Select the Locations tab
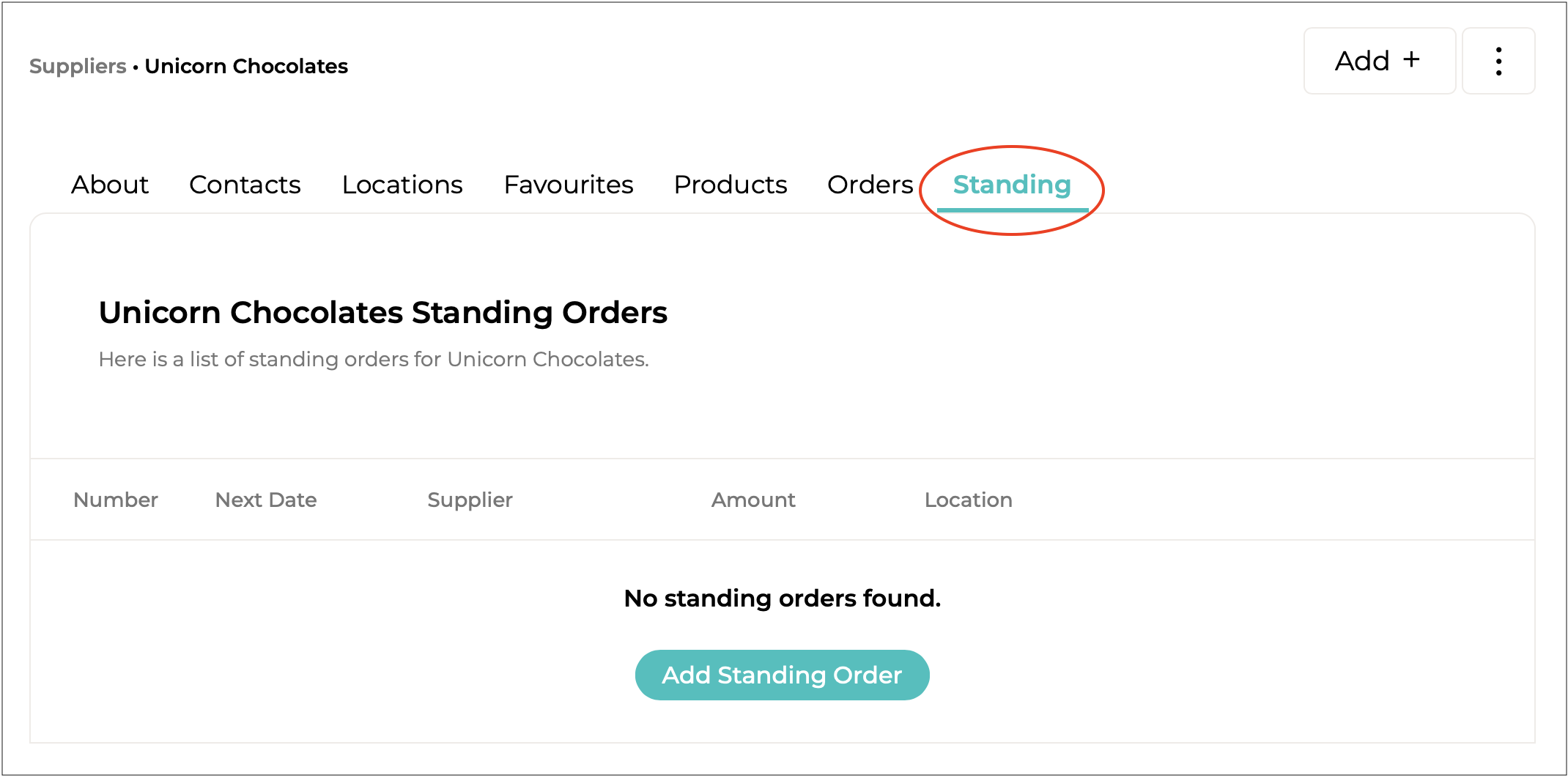1568x778 pixels. coord(402,185)
